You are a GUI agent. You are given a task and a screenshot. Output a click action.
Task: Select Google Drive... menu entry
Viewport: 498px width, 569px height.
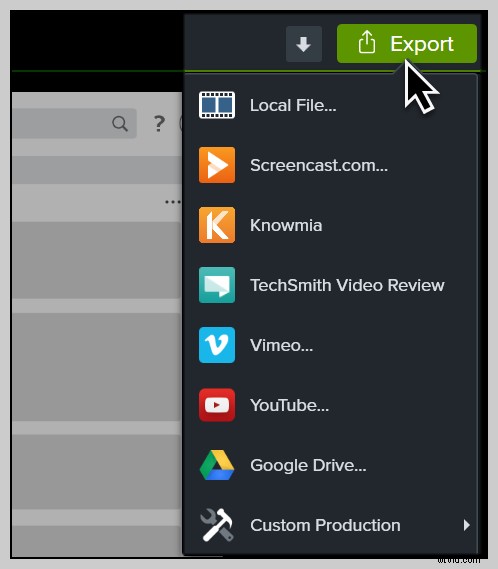[x=330, y=465]
